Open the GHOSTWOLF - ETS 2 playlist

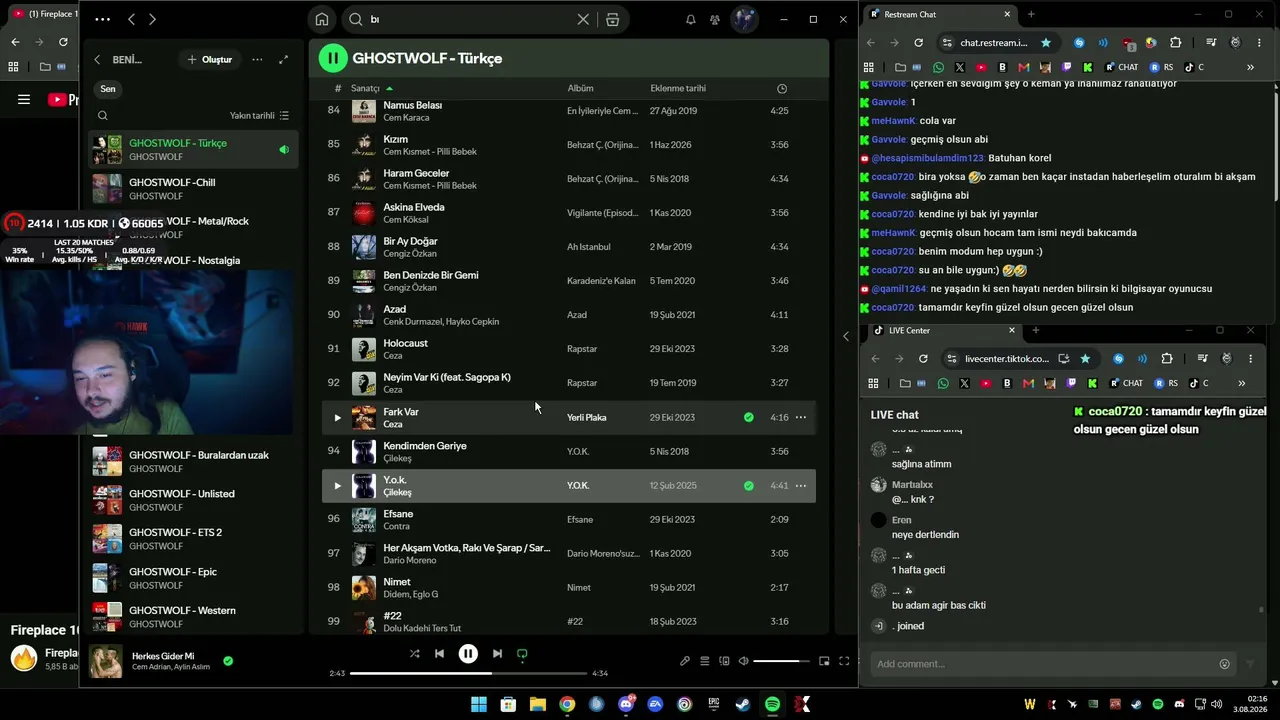pos(194,539)
